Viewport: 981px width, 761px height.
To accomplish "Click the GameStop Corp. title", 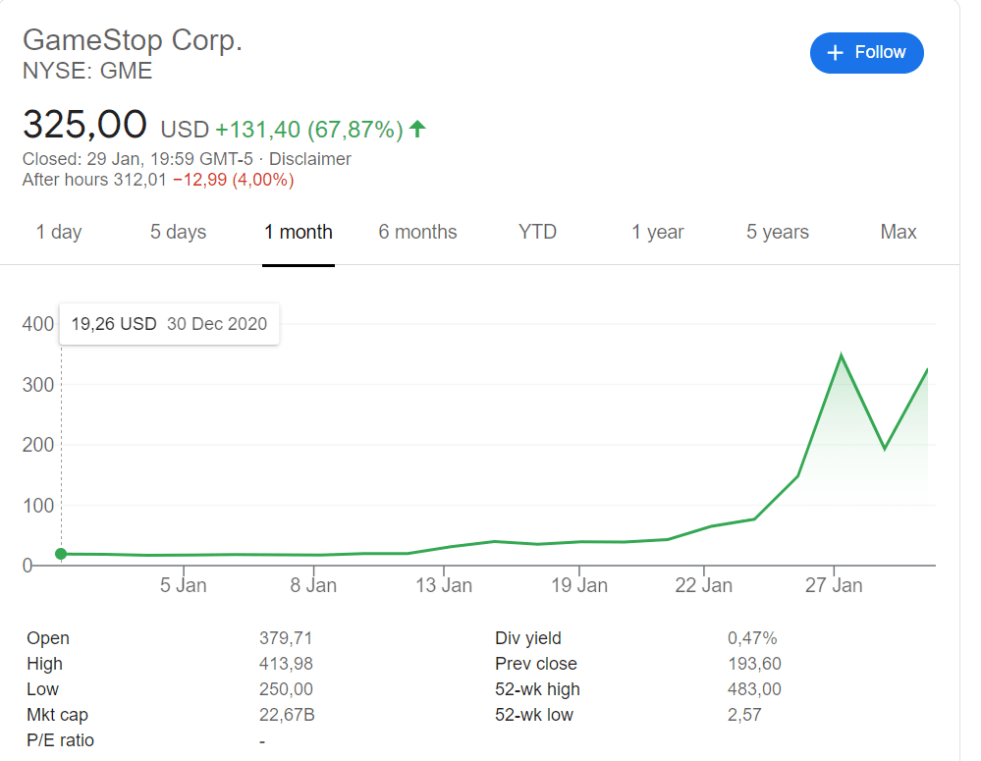I will point(132,40).
